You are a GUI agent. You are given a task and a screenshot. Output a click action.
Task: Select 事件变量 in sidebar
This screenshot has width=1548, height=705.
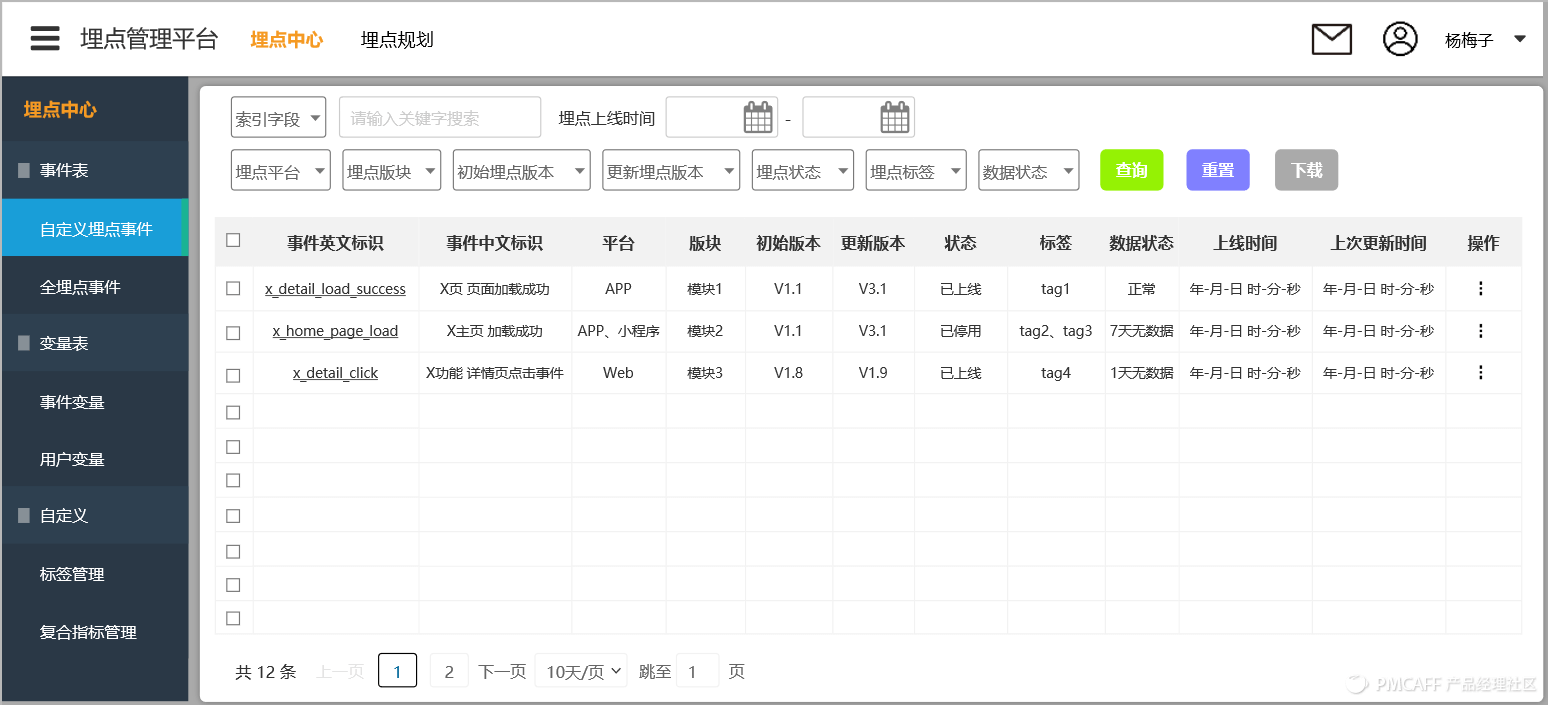click(x=95, y=402)
